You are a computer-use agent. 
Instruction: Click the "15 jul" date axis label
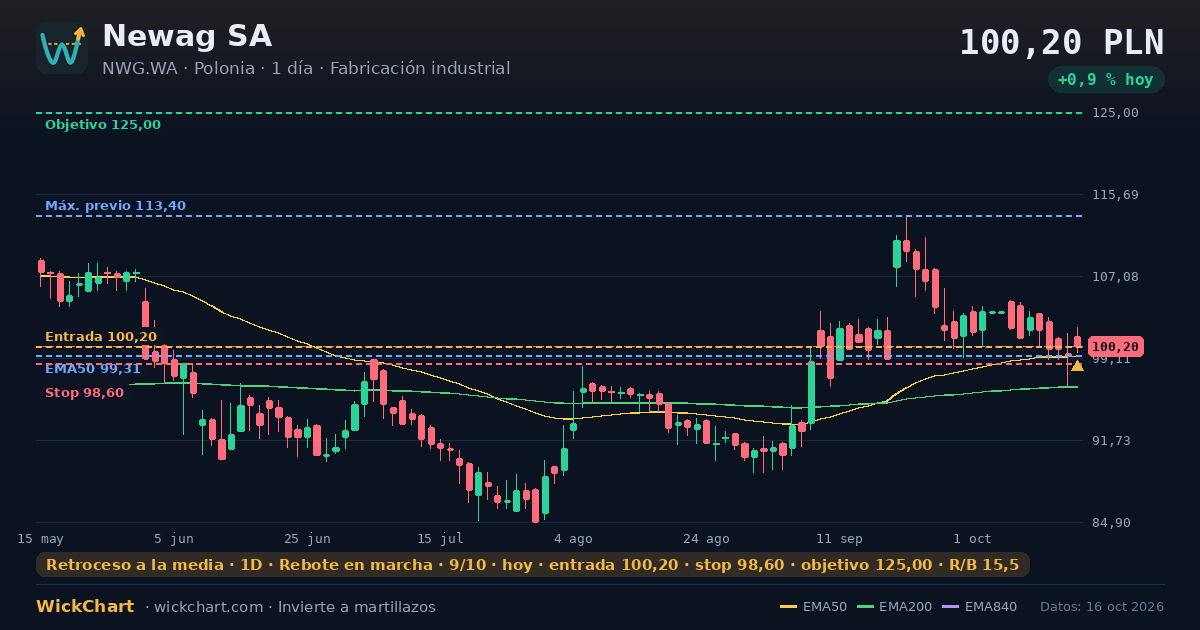coord(440,539)
